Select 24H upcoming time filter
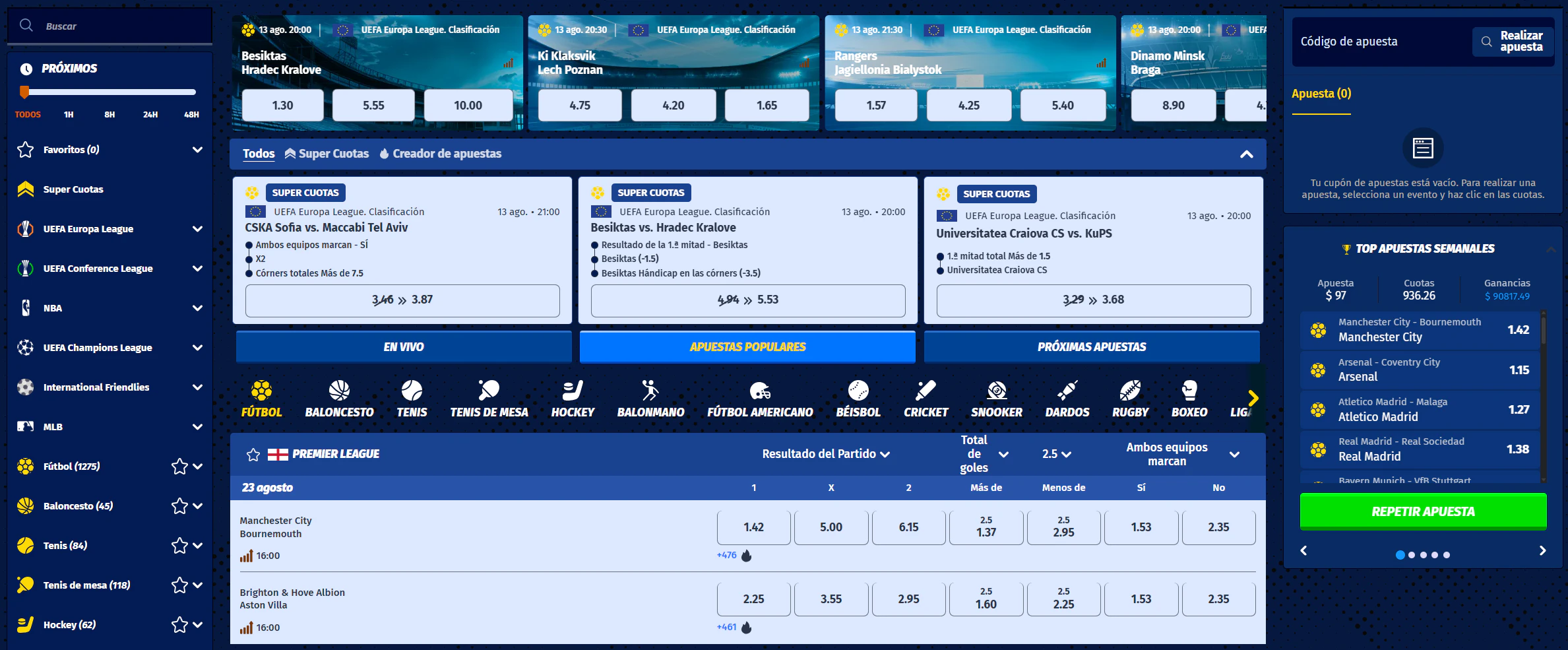This screenshot has height=650, width=1568. click(x=150, y=115)
